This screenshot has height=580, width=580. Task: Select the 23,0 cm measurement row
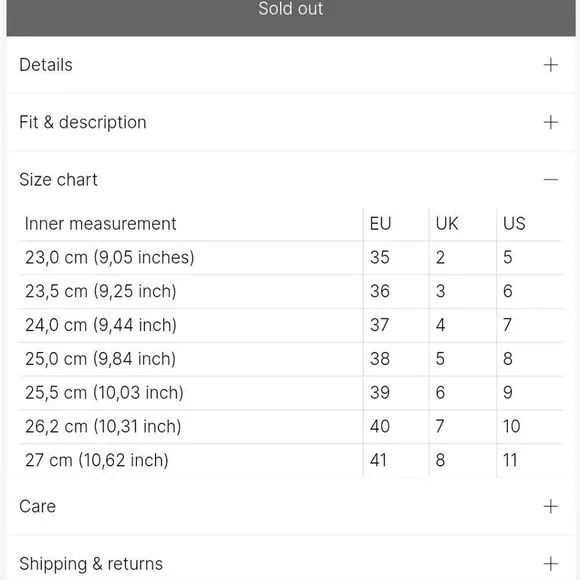(x=291, y=258)
